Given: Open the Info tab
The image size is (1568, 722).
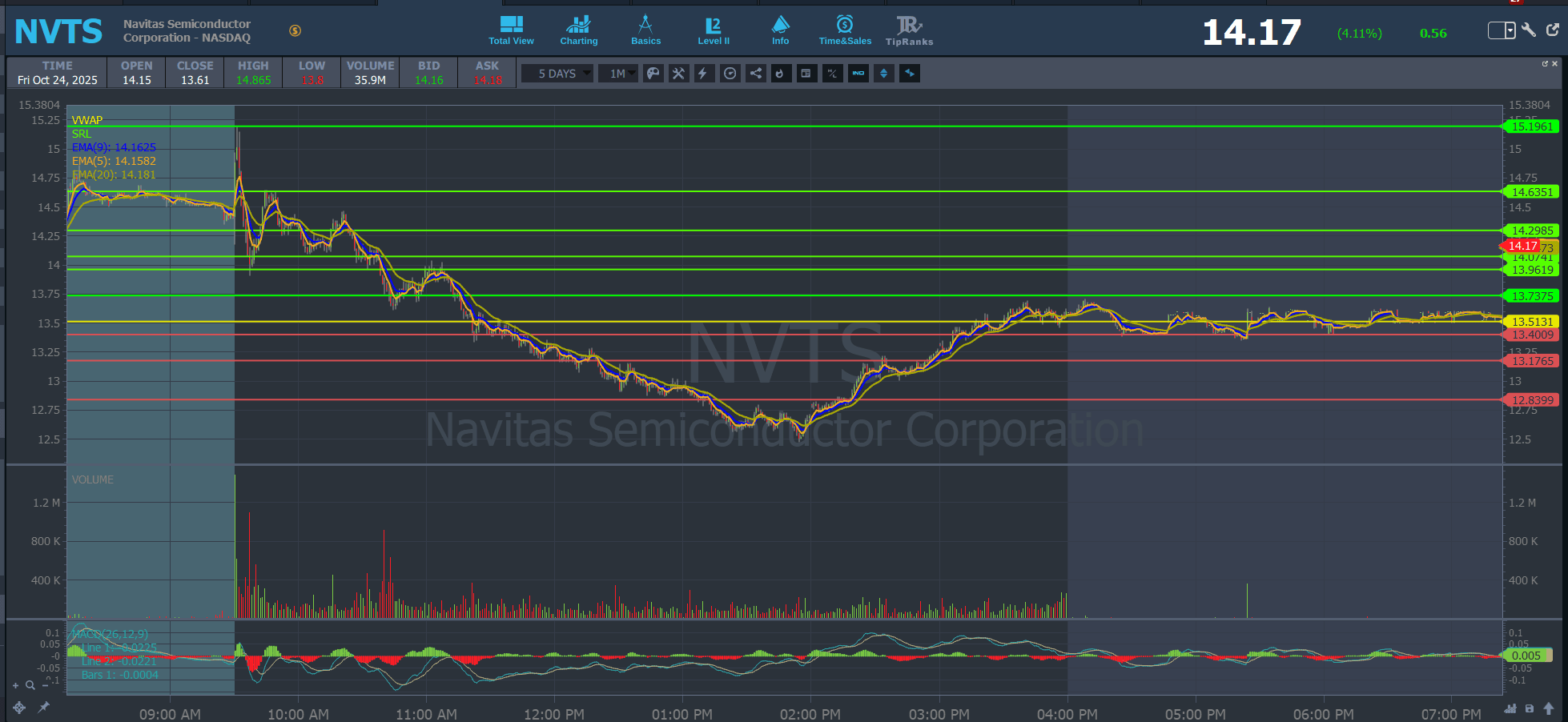Looking at the screenshot, I should [x=781, y=30].
